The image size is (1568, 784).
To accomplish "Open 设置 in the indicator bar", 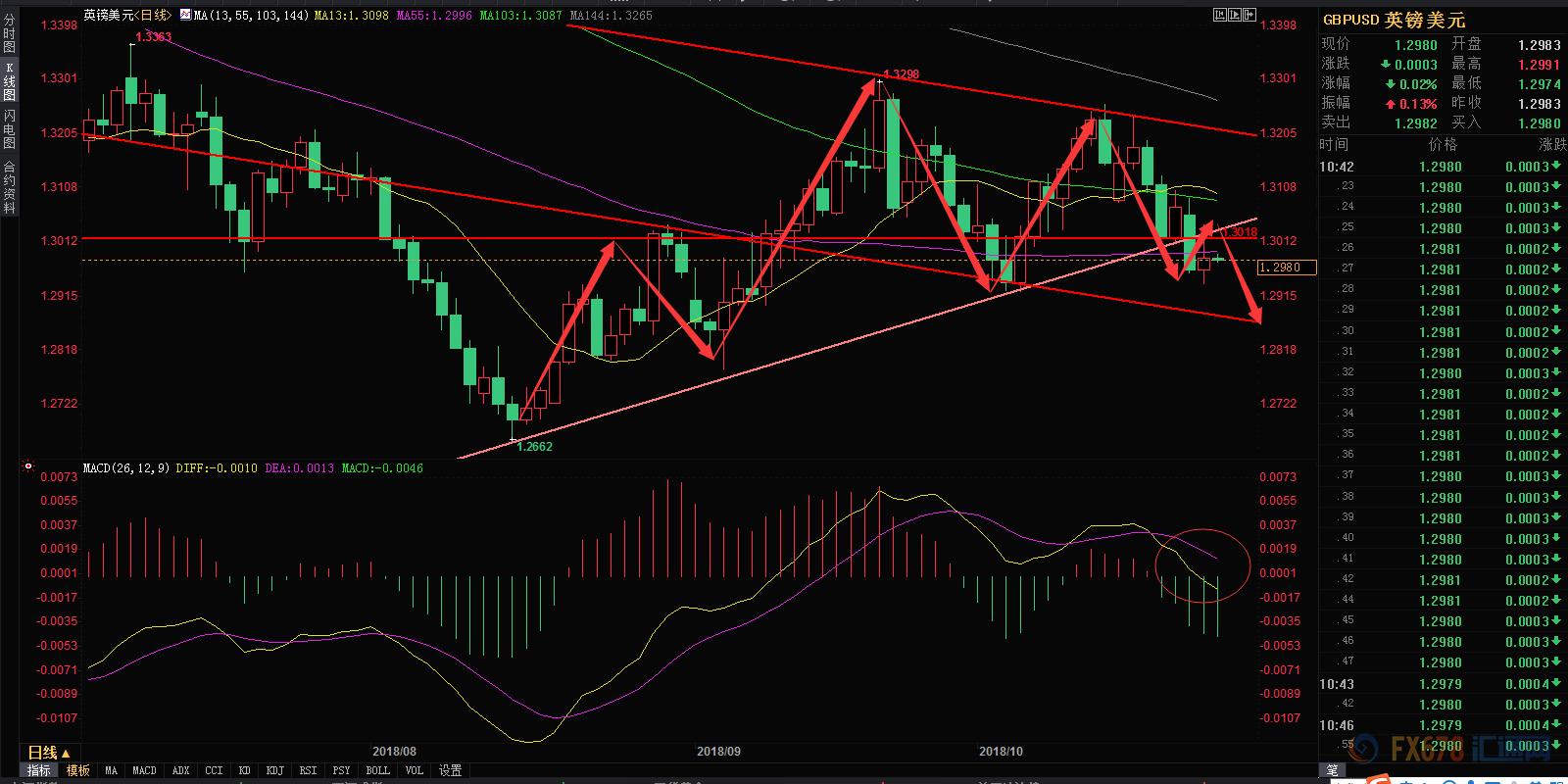I will [x=450, y=771].
